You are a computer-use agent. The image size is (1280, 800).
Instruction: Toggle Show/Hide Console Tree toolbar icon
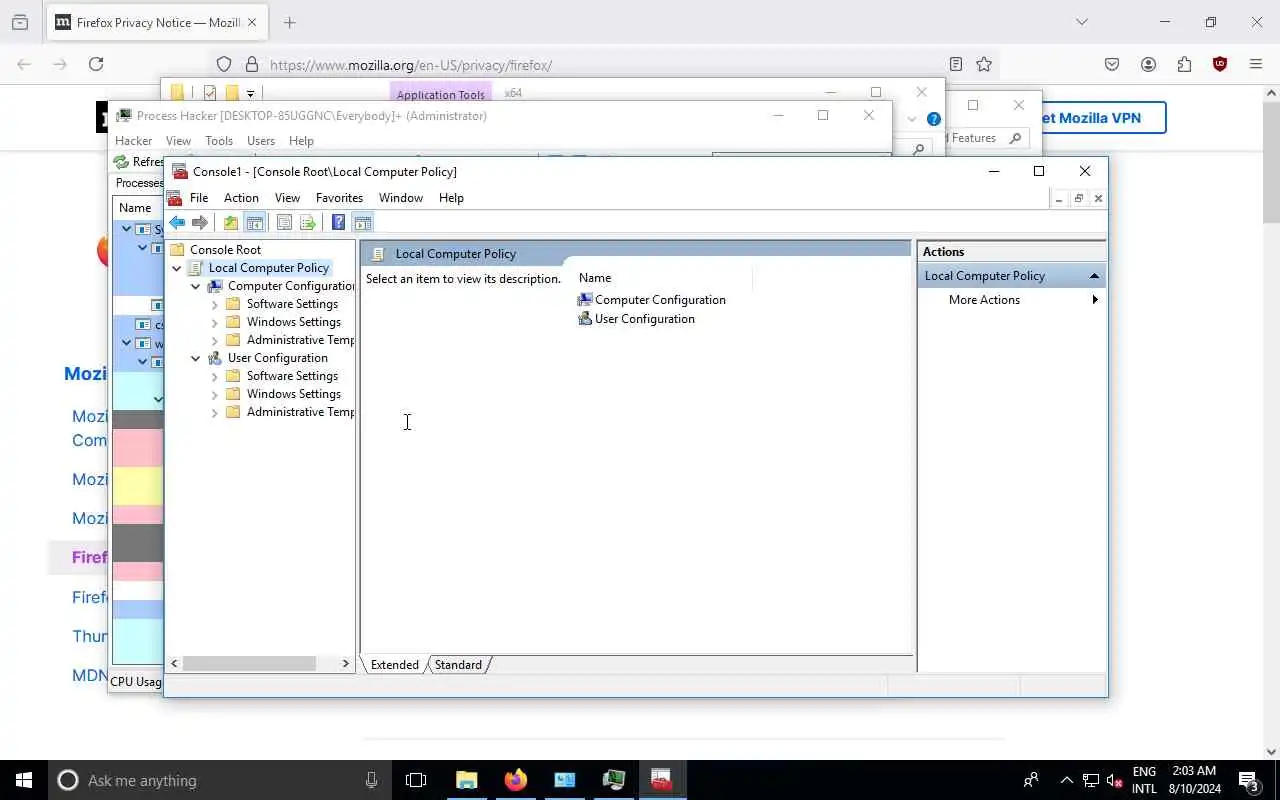tap(255, 223)
